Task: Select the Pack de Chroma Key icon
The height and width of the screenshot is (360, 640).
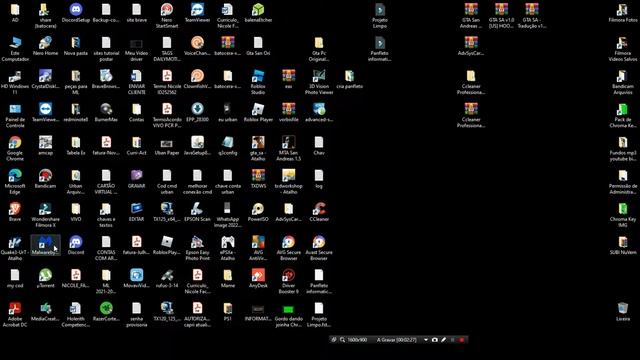Action: tap(623, 115)
